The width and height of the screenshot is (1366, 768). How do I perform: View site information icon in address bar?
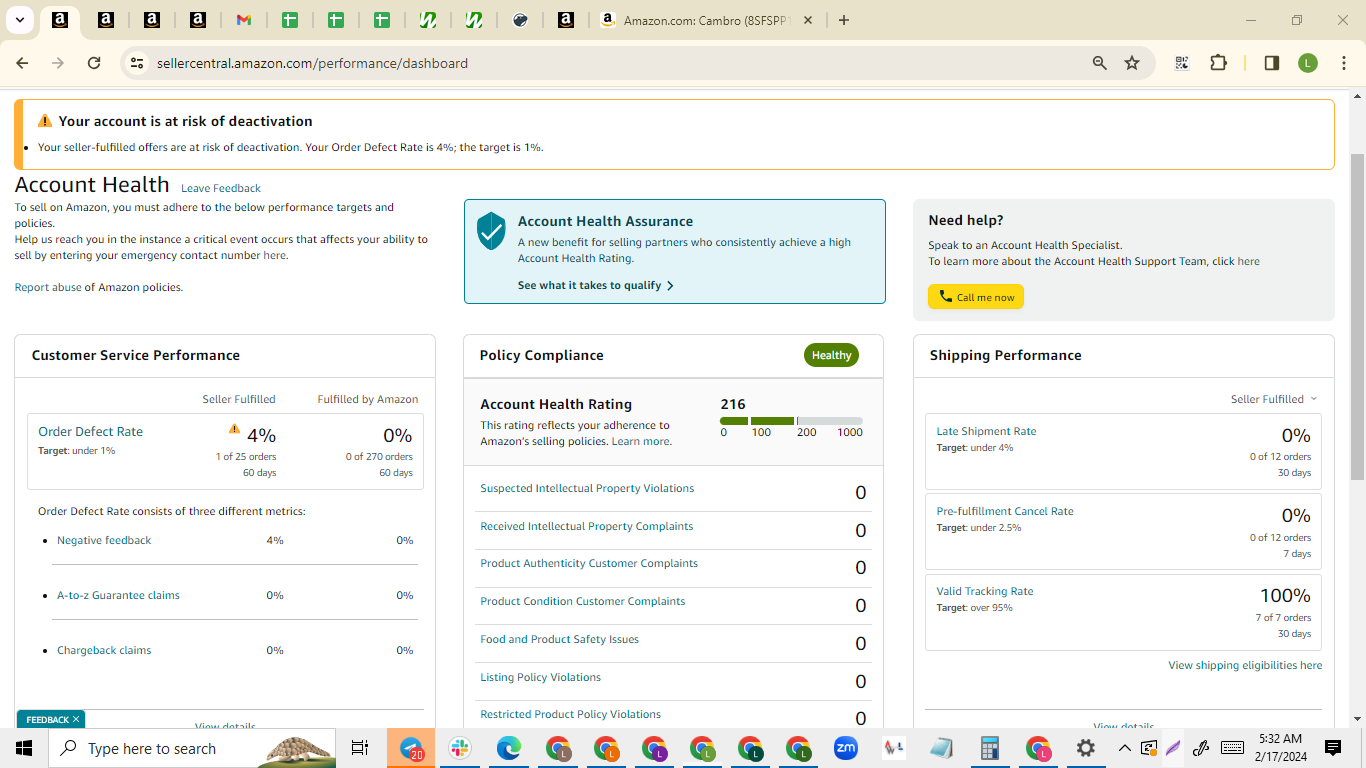coord(137,63)
